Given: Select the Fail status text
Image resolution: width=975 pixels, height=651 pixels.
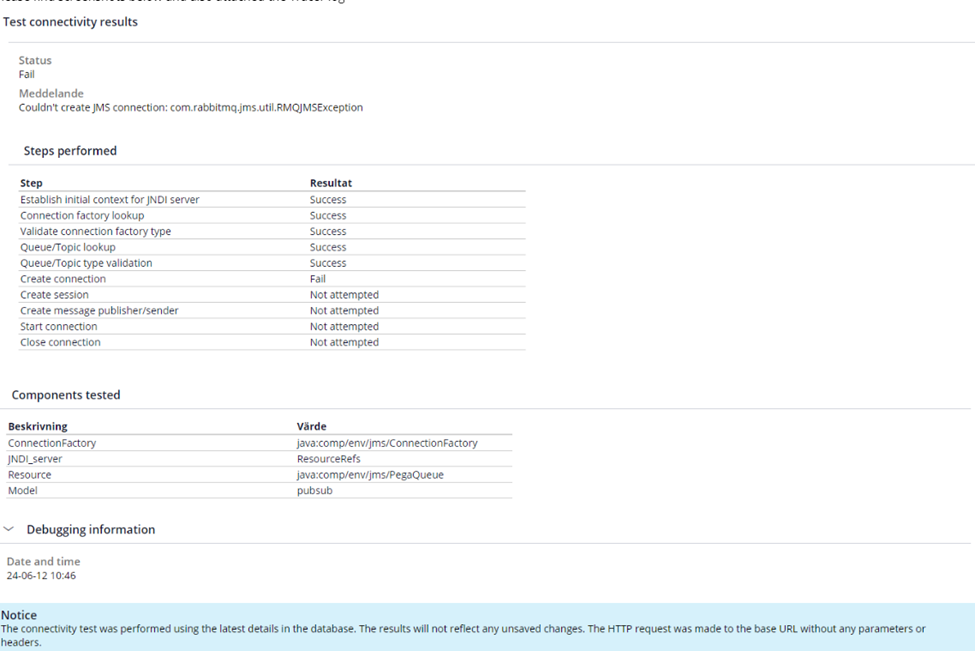Looking at the screenshot, I should [26, 74].
